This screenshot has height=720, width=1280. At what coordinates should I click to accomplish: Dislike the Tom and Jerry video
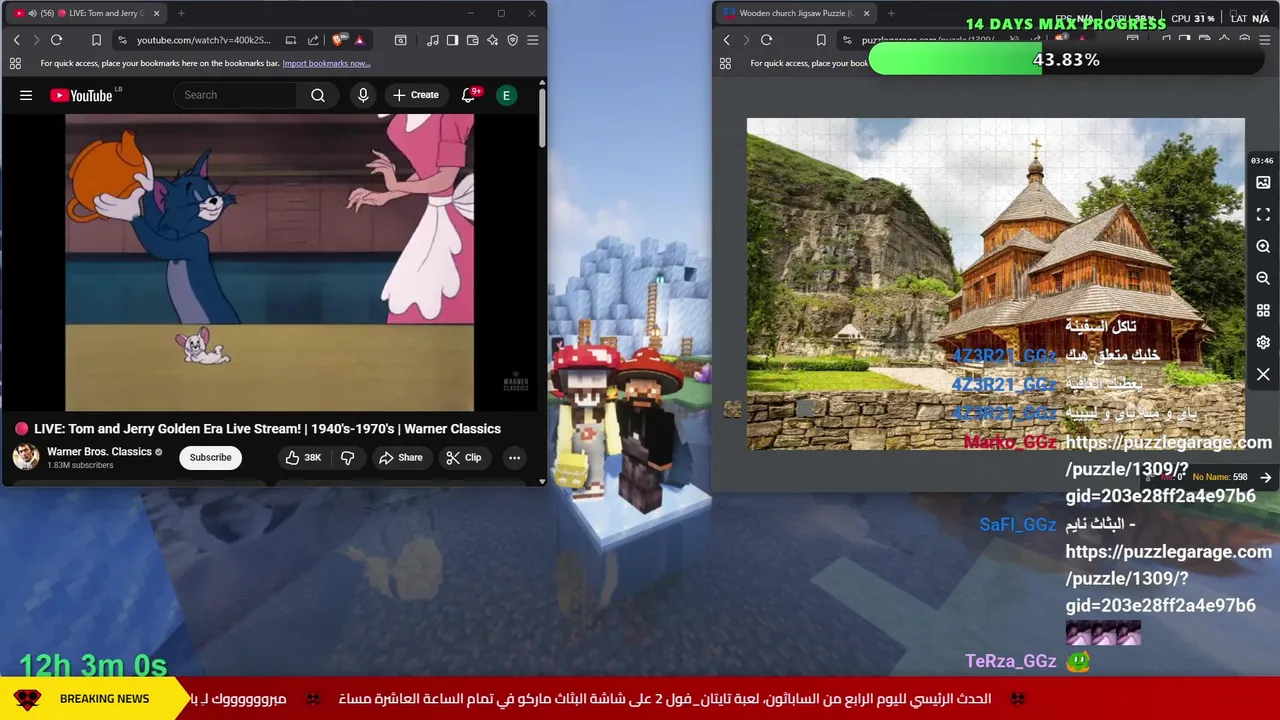coord(348,458)
